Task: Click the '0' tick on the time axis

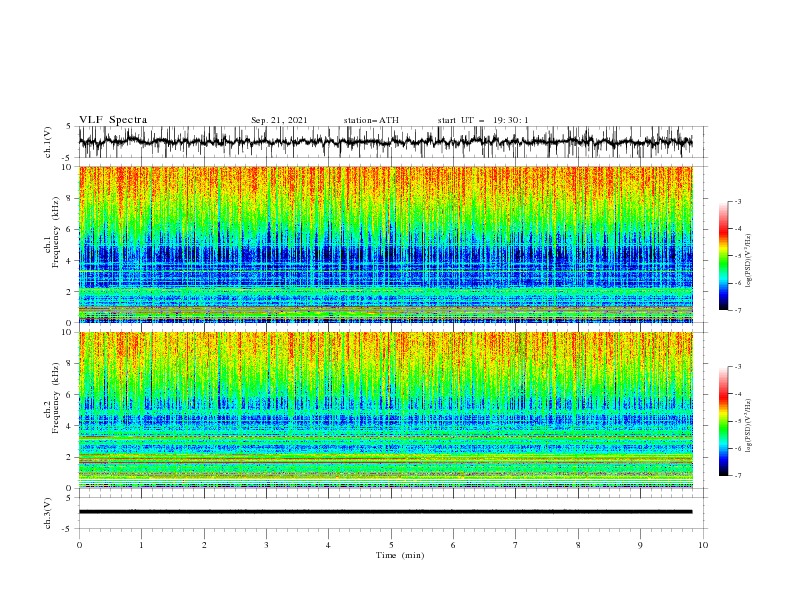Action: click(79, 545)
